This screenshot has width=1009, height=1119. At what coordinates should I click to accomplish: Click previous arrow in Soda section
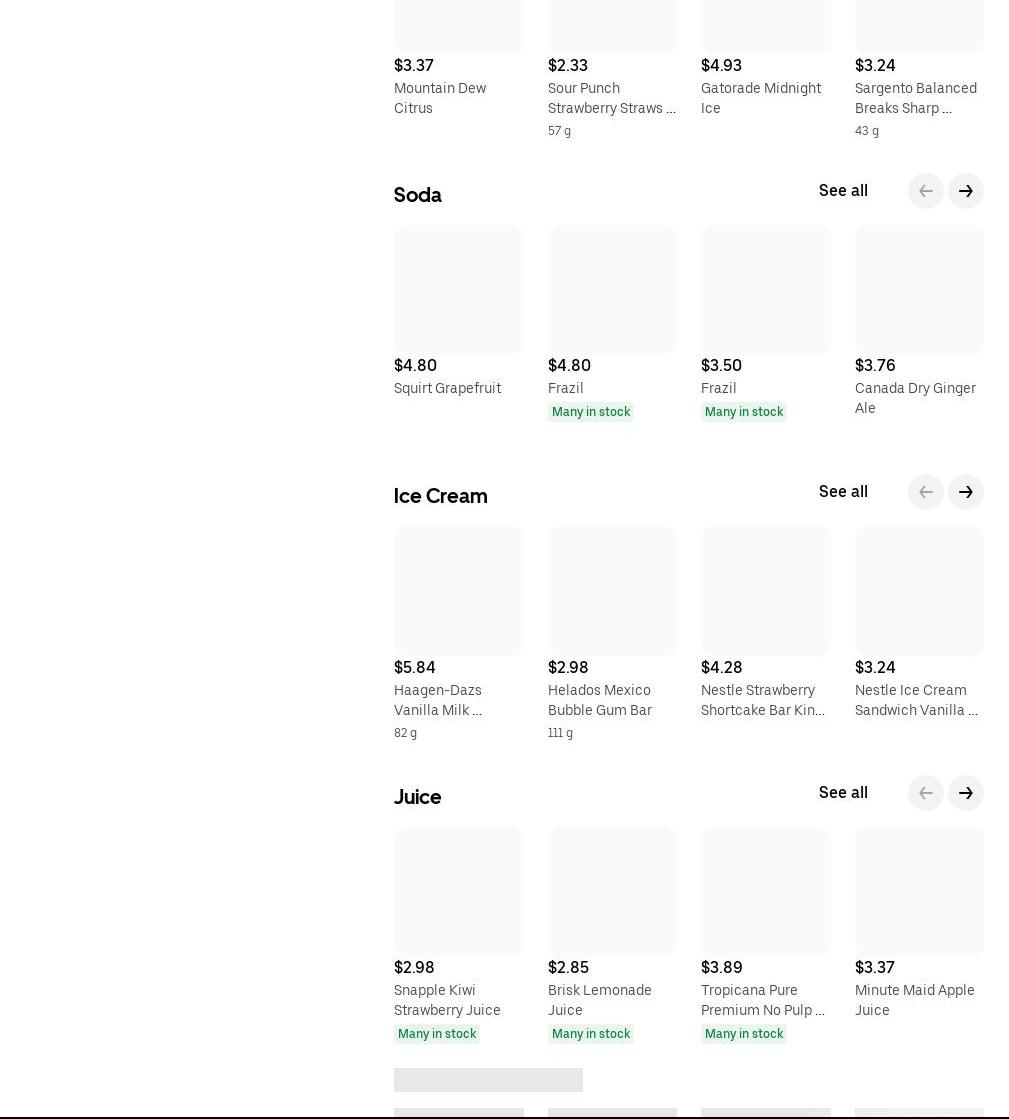[x=926, y=191]
